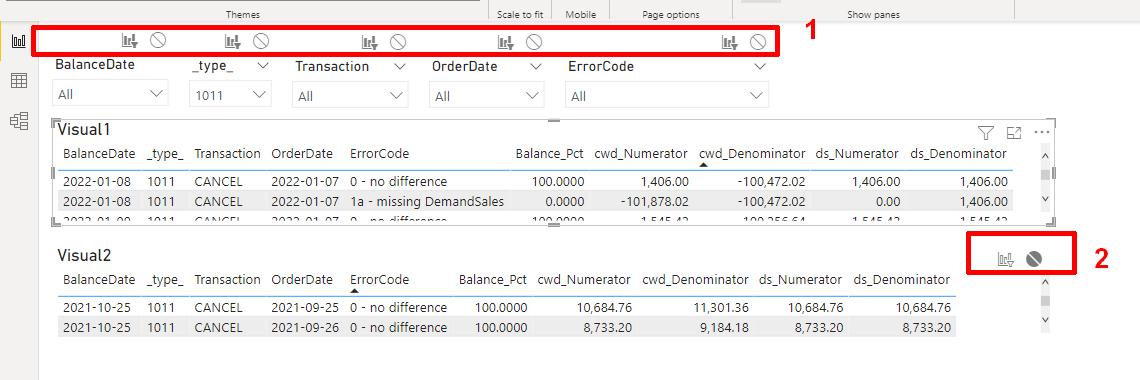Click Visual2 scrollbar thumb
1140x380 pixels.
(x=1045, y=301)
